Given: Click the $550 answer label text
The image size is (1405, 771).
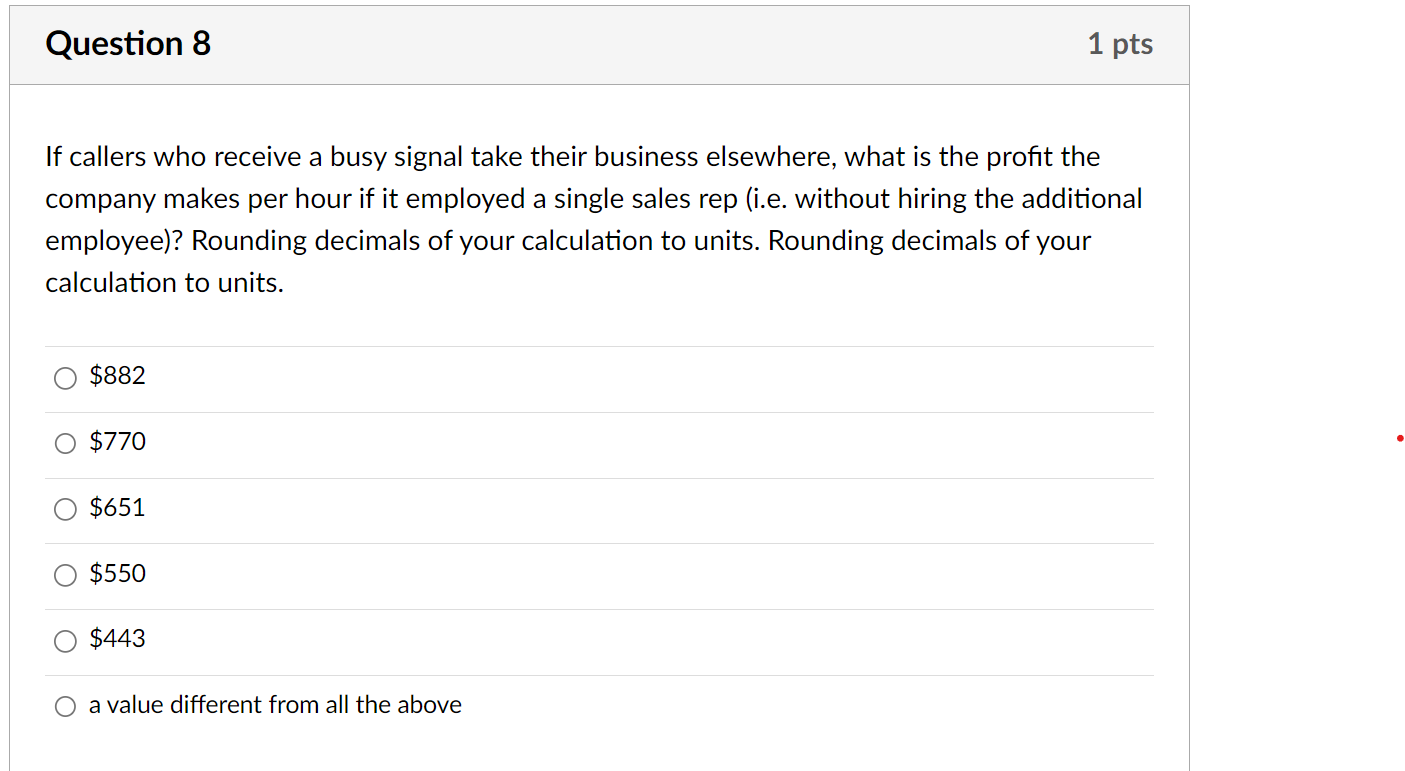Looking at the screenshot, I should 117,574.
